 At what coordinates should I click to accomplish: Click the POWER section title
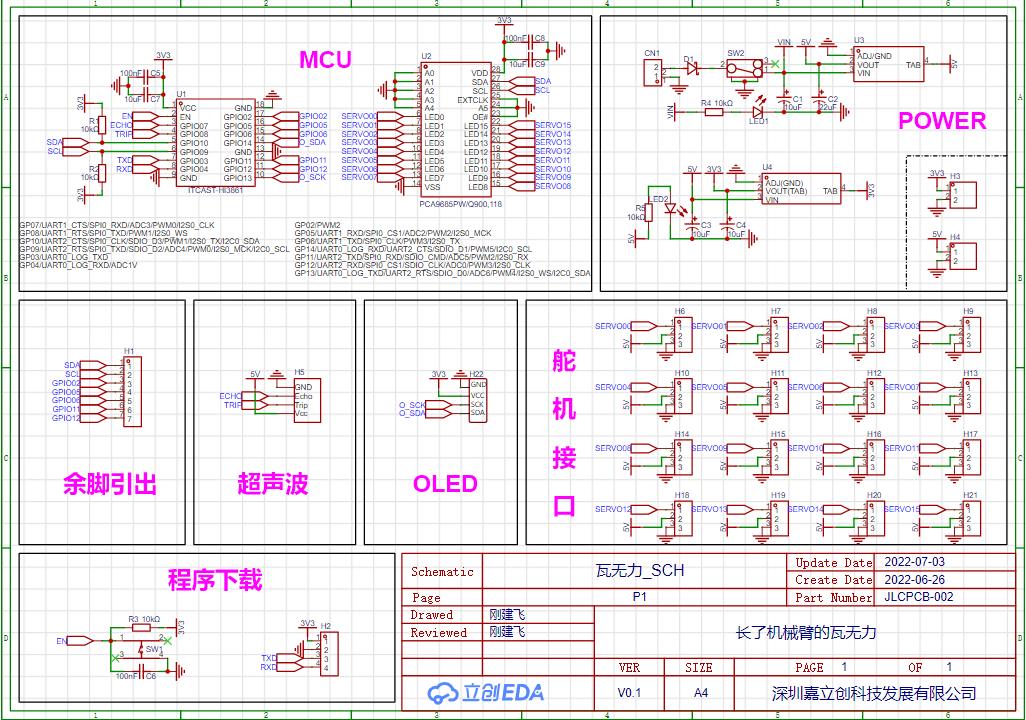point(942,120)
